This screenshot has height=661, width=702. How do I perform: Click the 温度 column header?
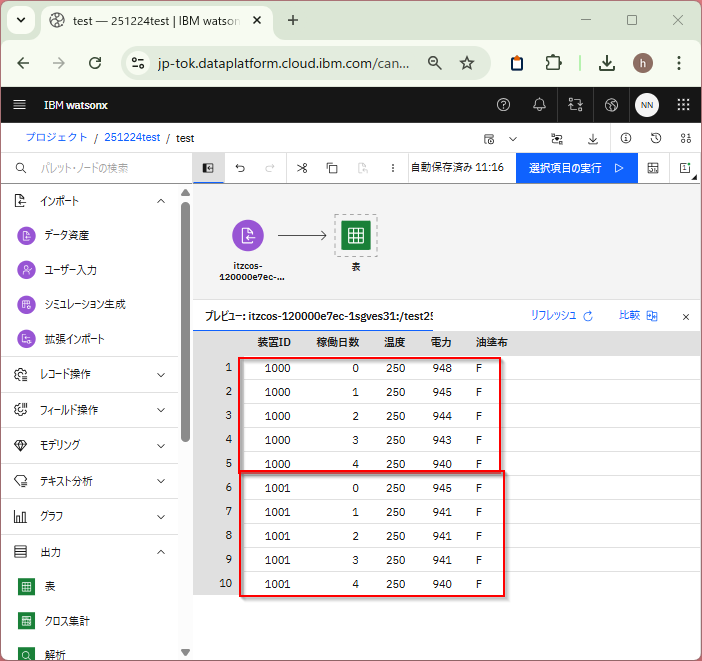[394, 343]
